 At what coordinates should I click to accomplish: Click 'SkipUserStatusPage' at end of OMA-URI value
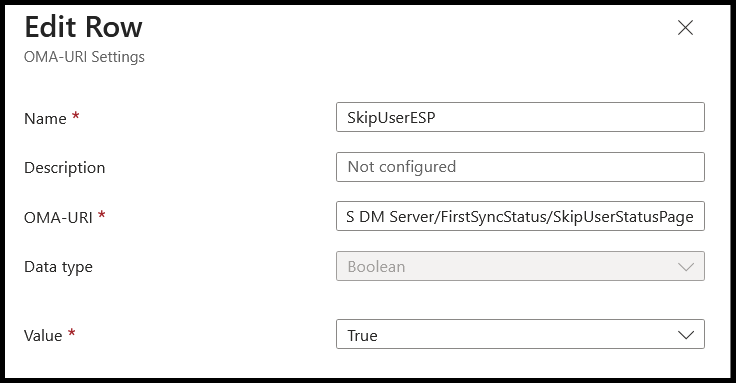pos(623,217)
